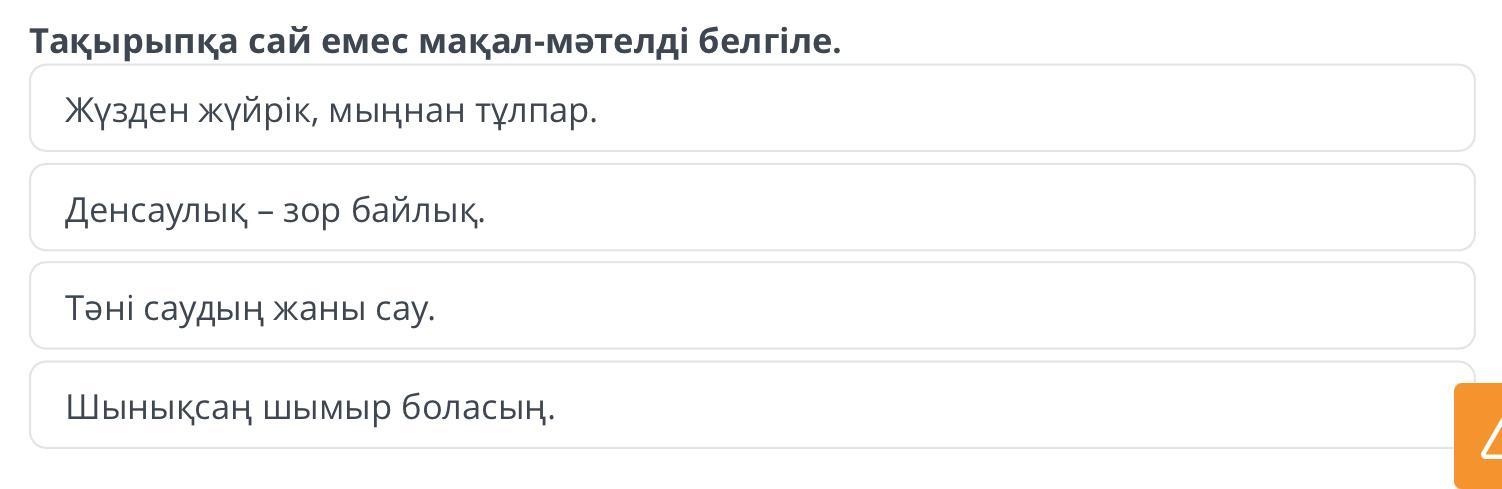Open the orange report button
Viewport: 1502px width, 489px height.
point(1479,436)
